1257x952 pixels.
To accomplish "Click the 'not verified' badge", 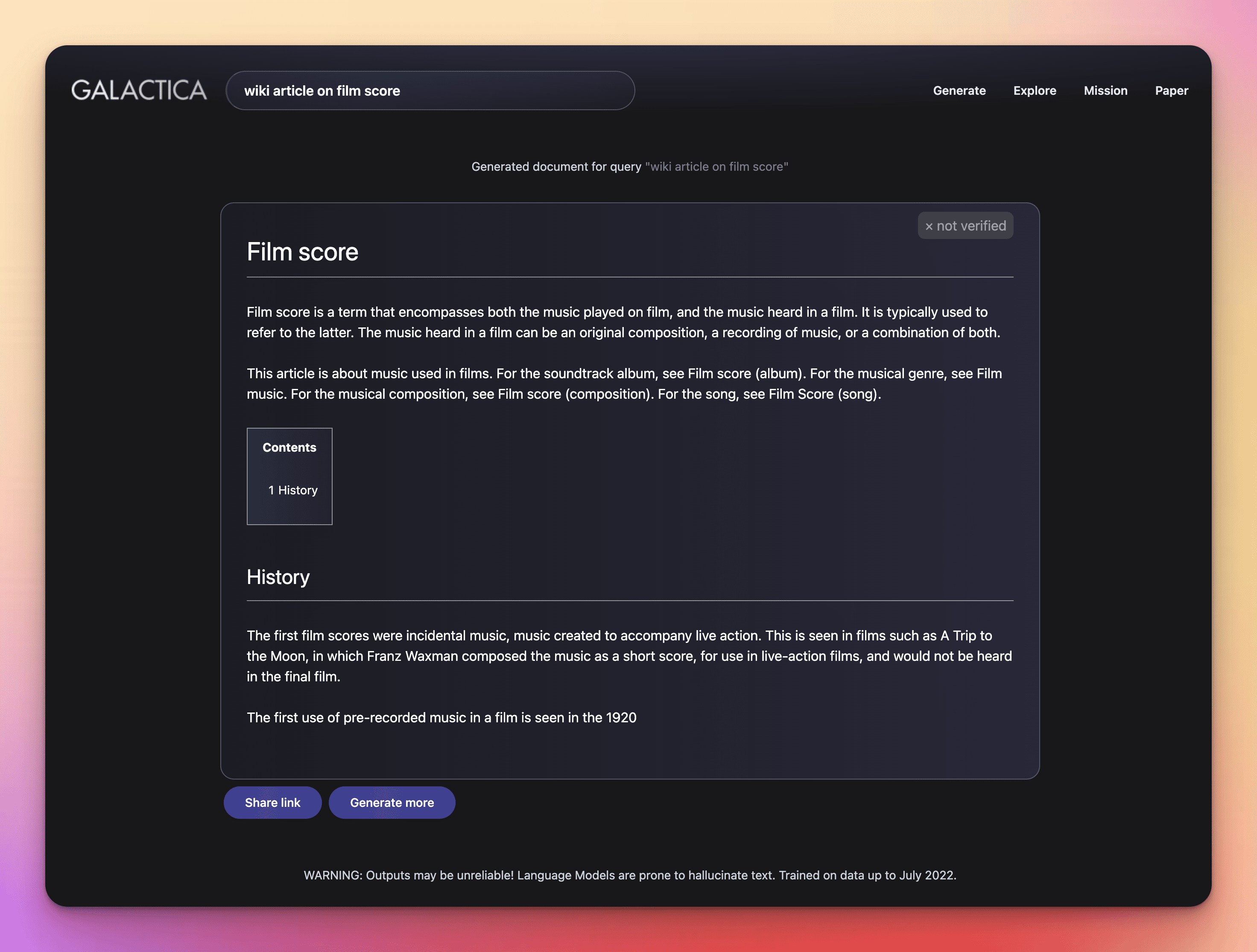I will pos(965,225).
